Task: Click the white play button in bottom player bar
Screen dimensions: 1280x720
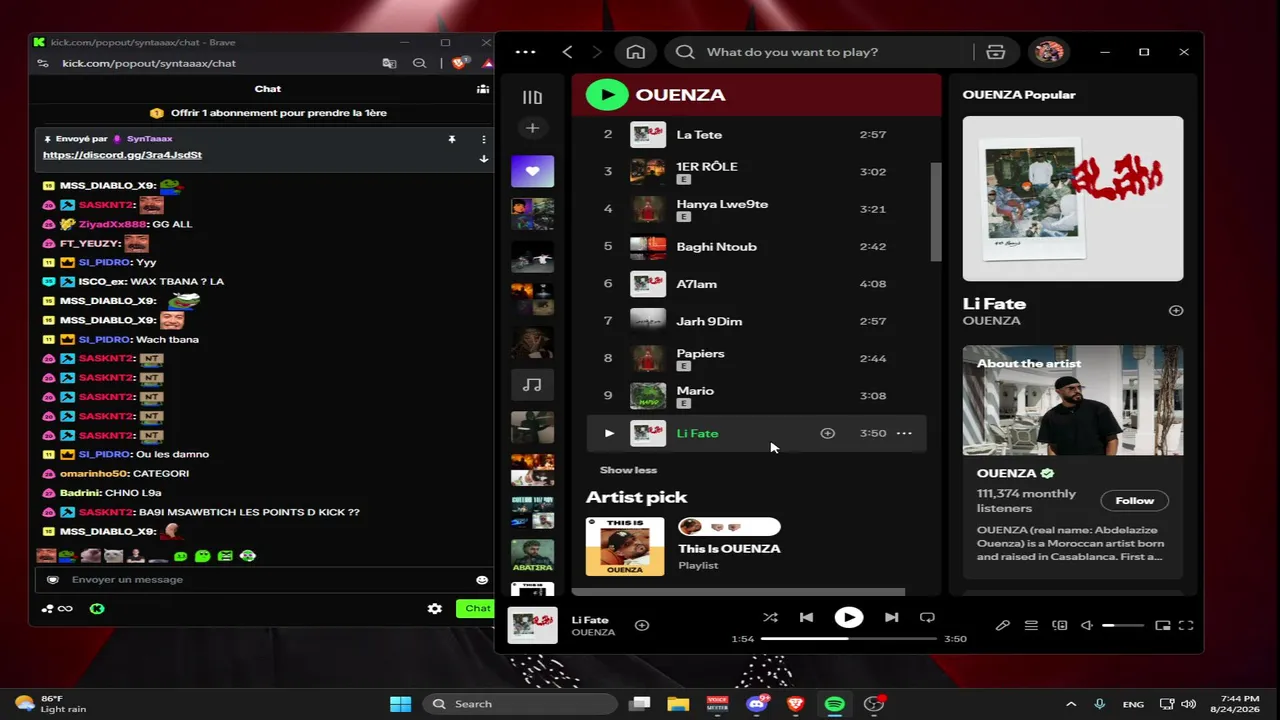Action: (849, 618)
